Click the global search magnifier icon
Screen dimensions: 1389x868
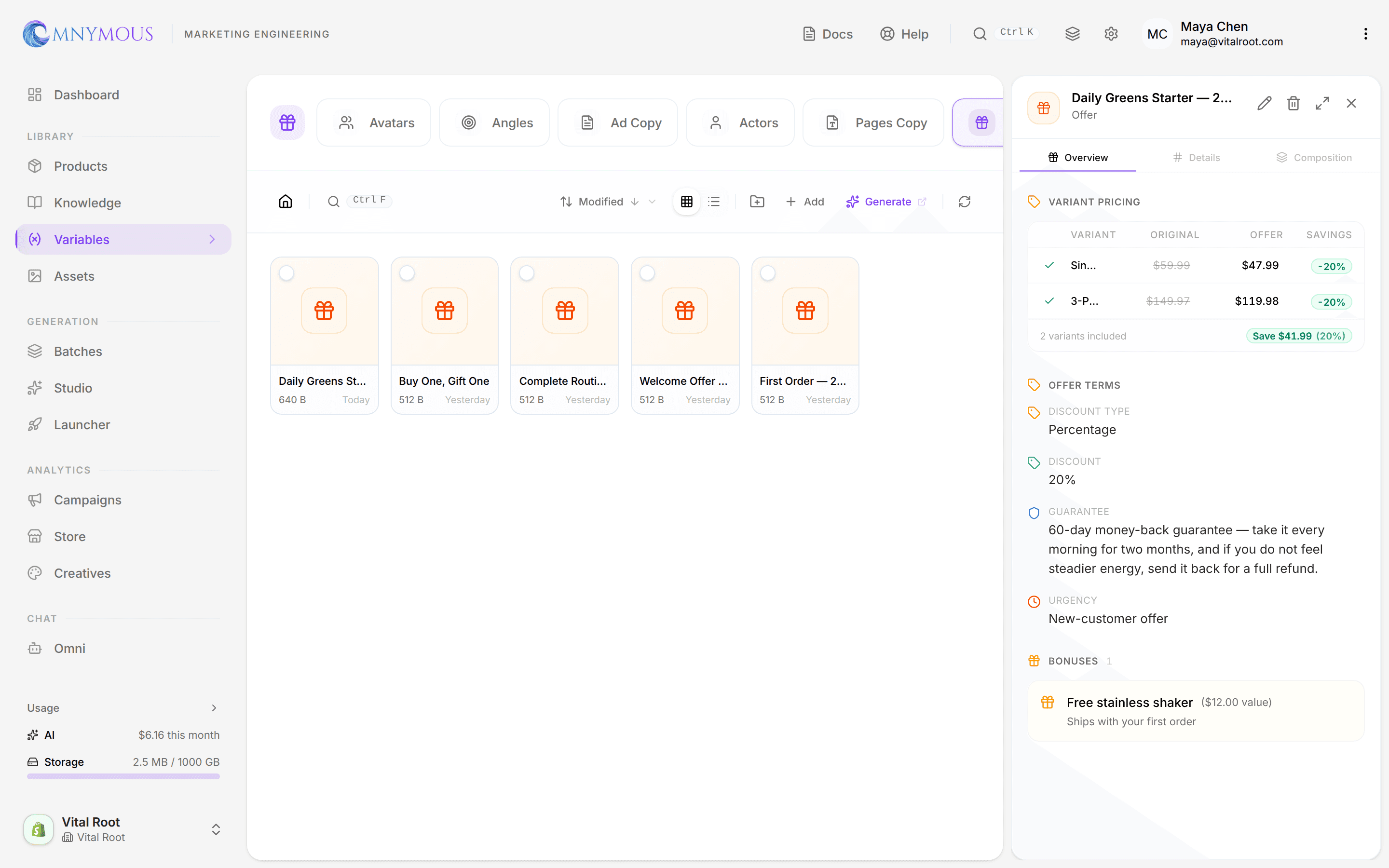click(x=980, y=34)
